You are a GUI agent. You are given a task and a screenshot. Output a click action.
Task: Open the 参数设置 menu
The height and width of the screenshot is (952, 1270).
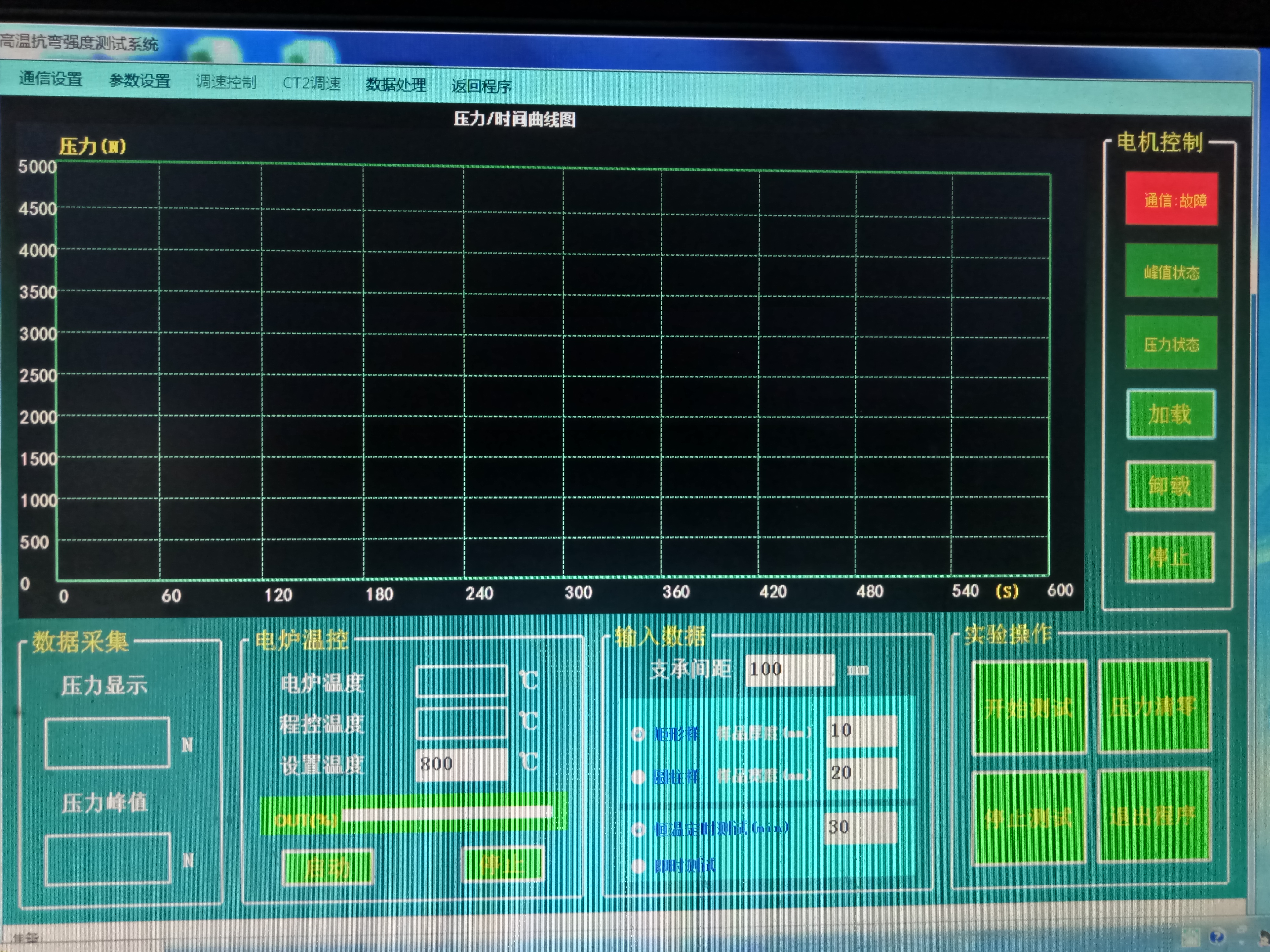coord(140,81)
